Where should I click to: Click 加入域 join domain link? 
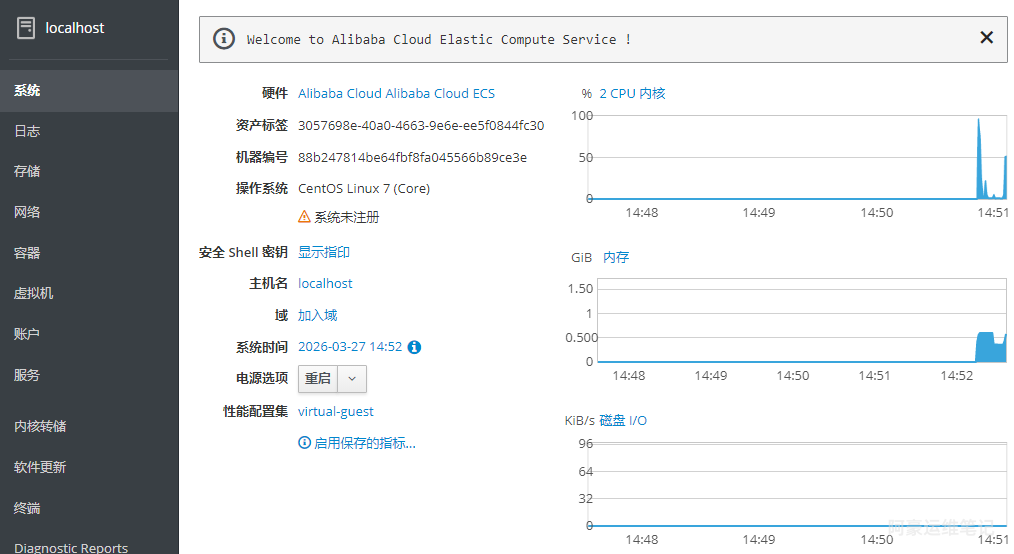(317, 315)
